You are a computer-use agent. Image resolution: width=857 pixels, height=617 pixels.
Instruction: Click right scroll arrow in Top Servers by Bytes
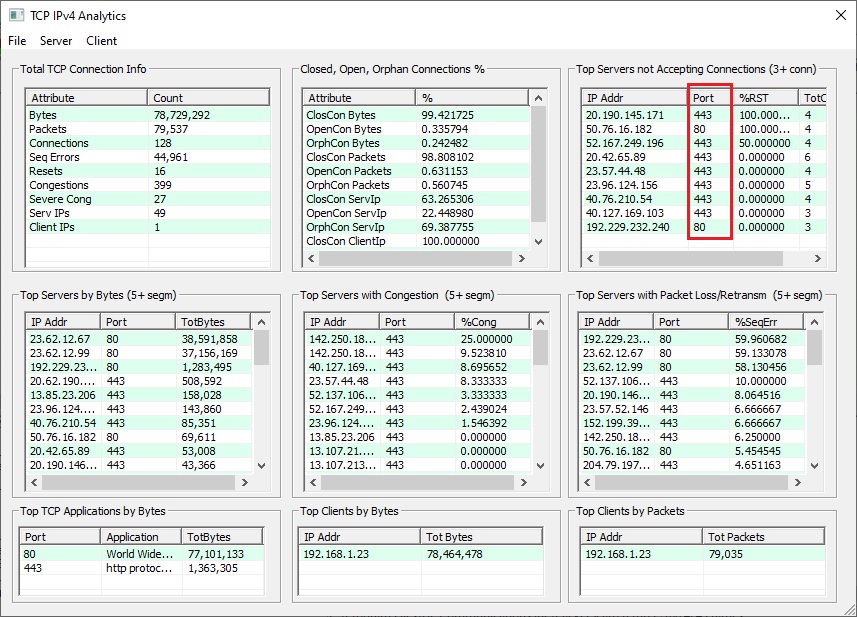click(244, 482)
